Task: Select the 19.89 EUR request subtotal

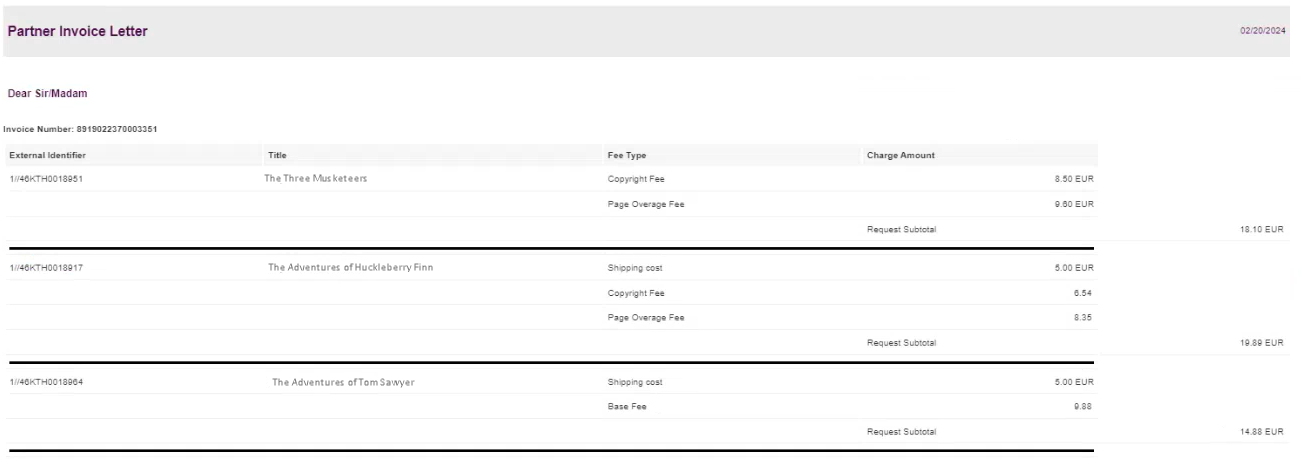Action: (1264, 342)
